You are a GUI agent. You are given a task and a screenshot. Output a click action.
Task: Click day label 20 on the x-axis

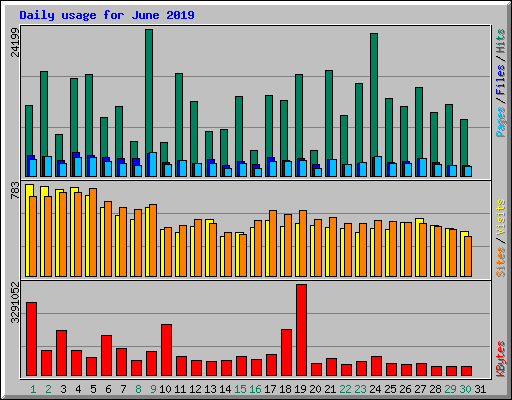315,389
